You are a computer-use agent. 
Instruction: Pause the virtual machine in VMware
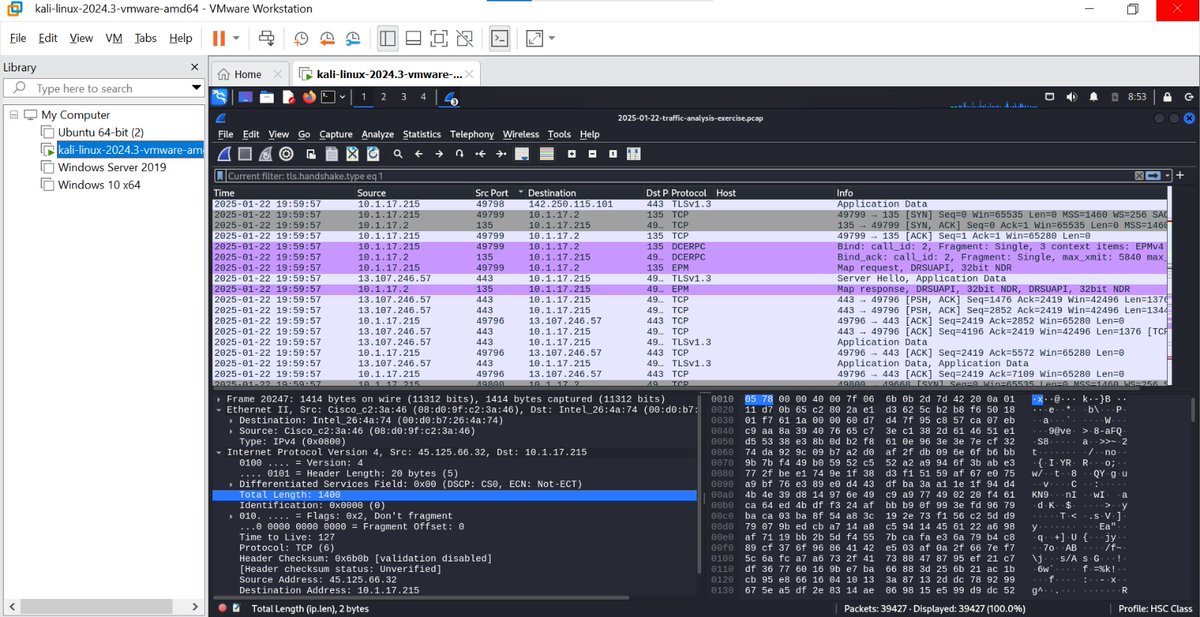coord(219,38)
